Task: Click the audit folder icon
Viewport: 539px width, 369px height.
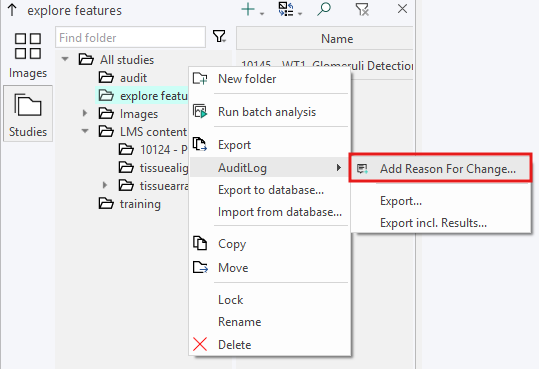Action: point(106,78)
